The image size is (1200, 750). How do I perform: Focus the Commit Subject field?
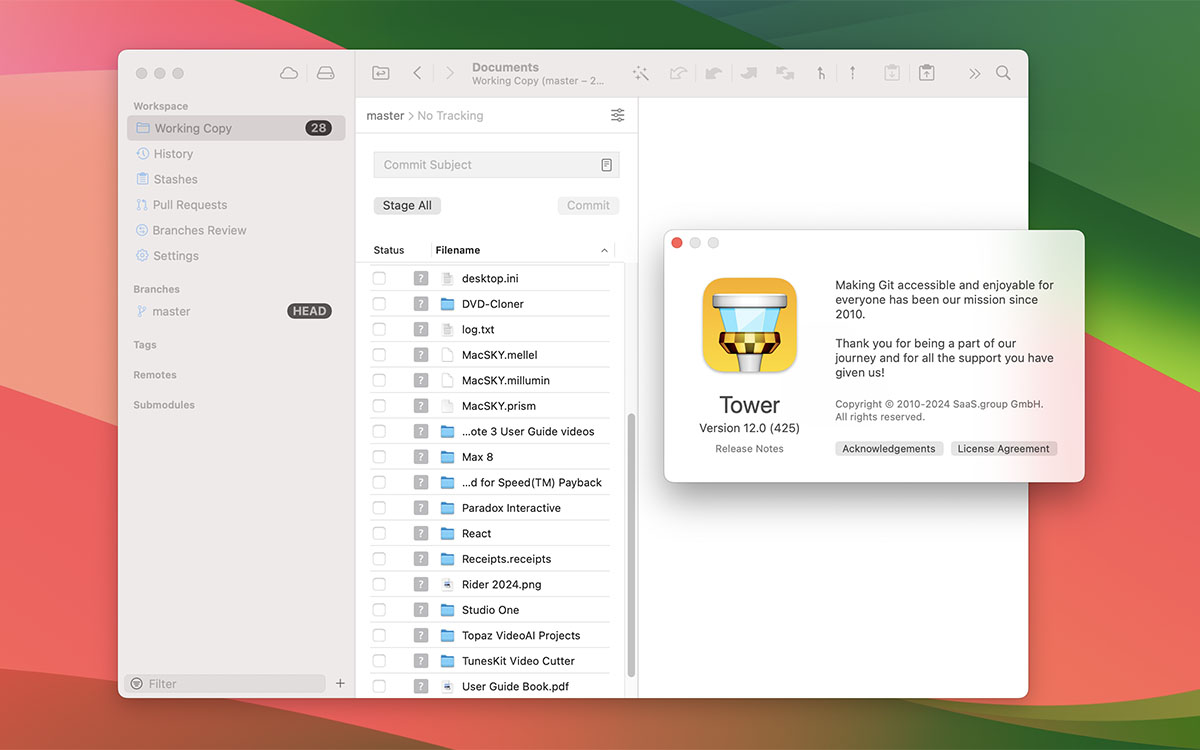click(x=496, y=165)
